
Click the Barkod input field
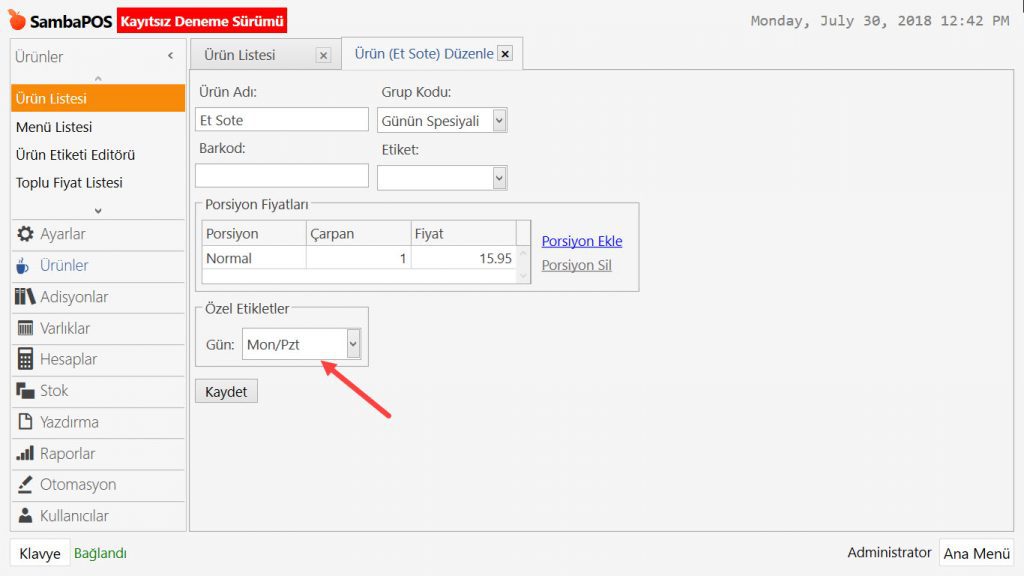[x=282, y=176]
